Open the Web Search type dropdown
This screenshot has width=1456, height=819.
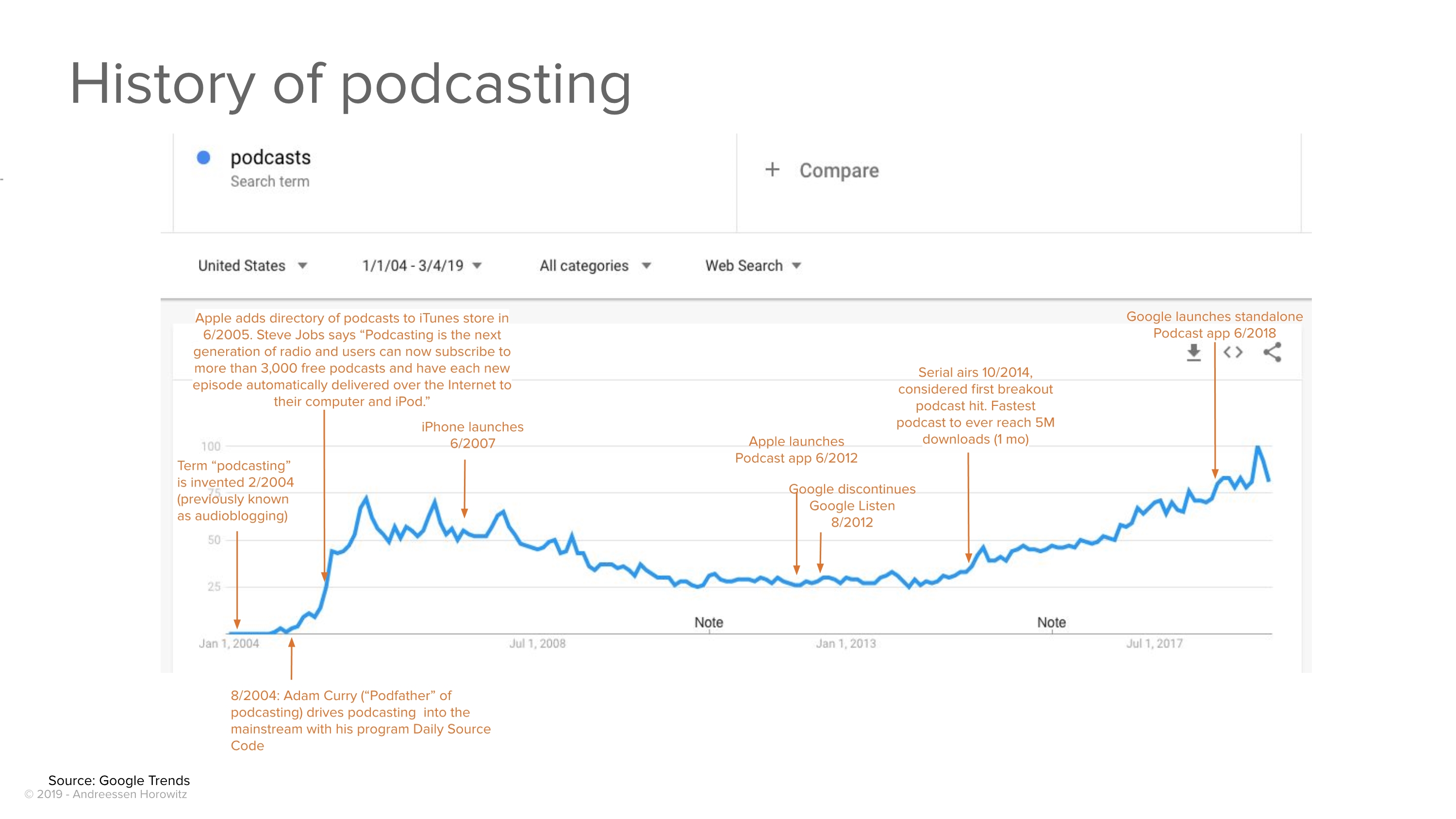pos(753,266)
